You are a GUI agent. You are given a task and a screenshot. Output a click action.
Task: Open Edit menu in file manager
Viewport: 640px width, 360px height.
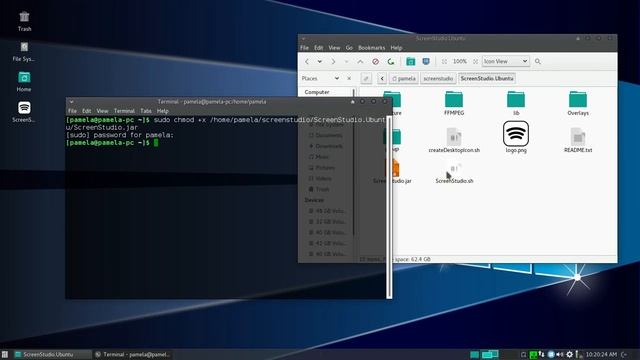[318, 48]
